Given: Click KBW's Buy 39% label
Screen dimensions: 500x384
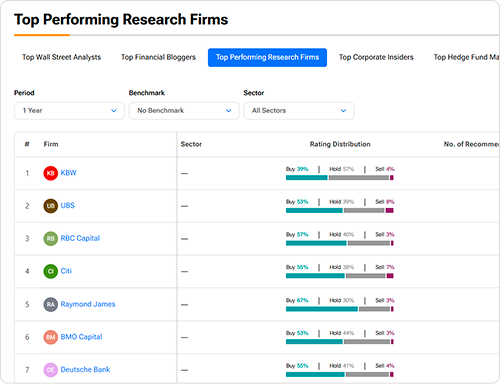Looking at the screenshot, I should tap(297, 169).
